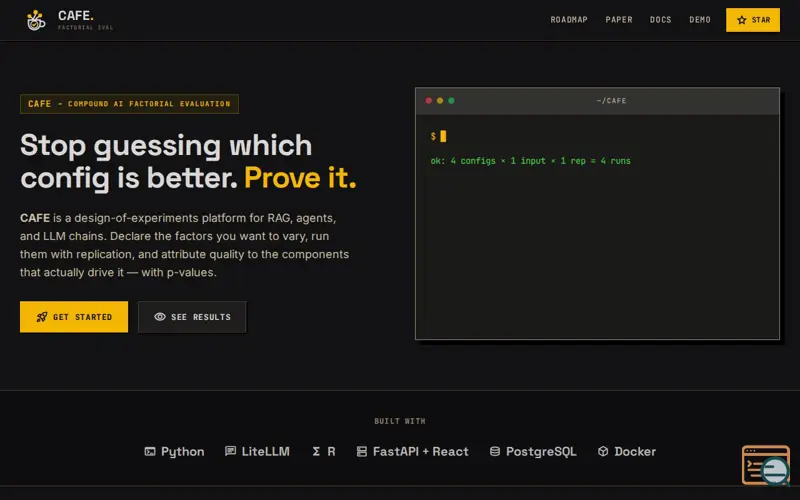Image resolution: width=800 pixels, height=500 pixels.
Task: Click the CAFE coffee cup logo icon
Action: (36, 20)
